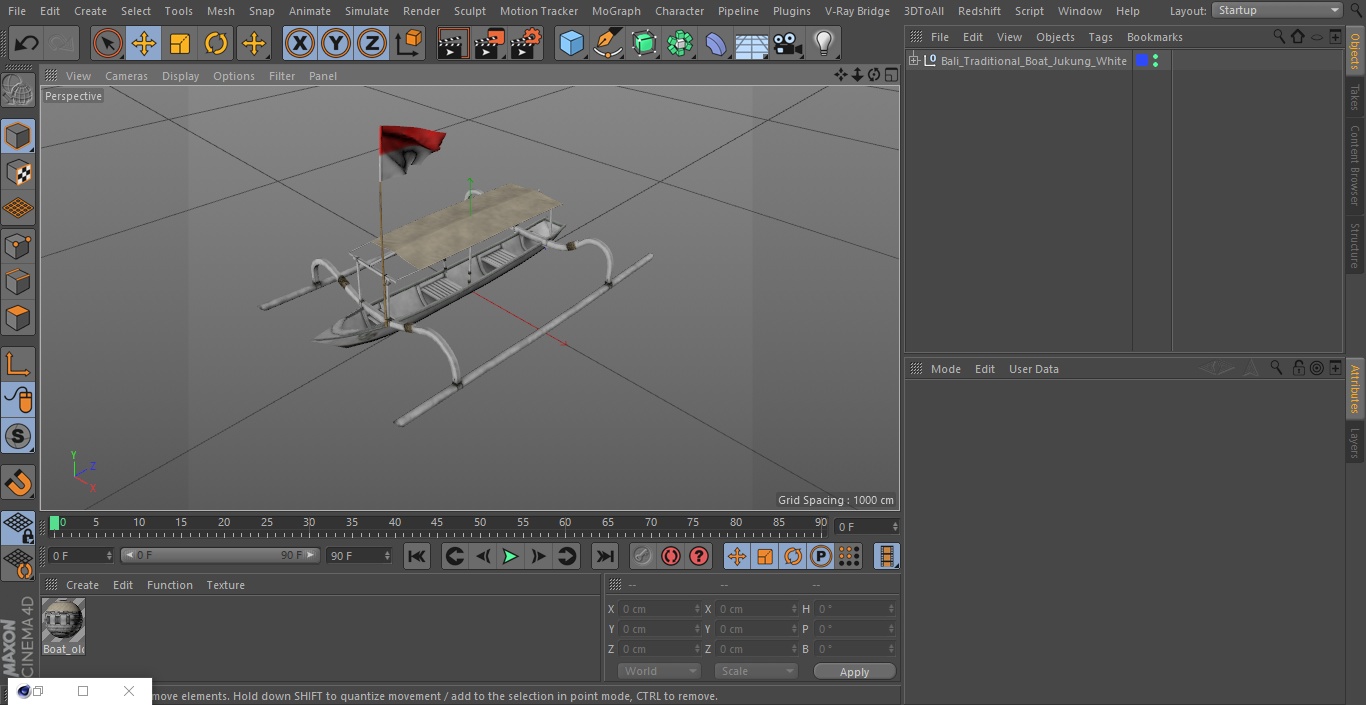Expand Bali_Traditional_Boat_Jukung_White object tree
Image resolution: width=1366 pixels, height=705 pixels.
[x=913, y=61]
